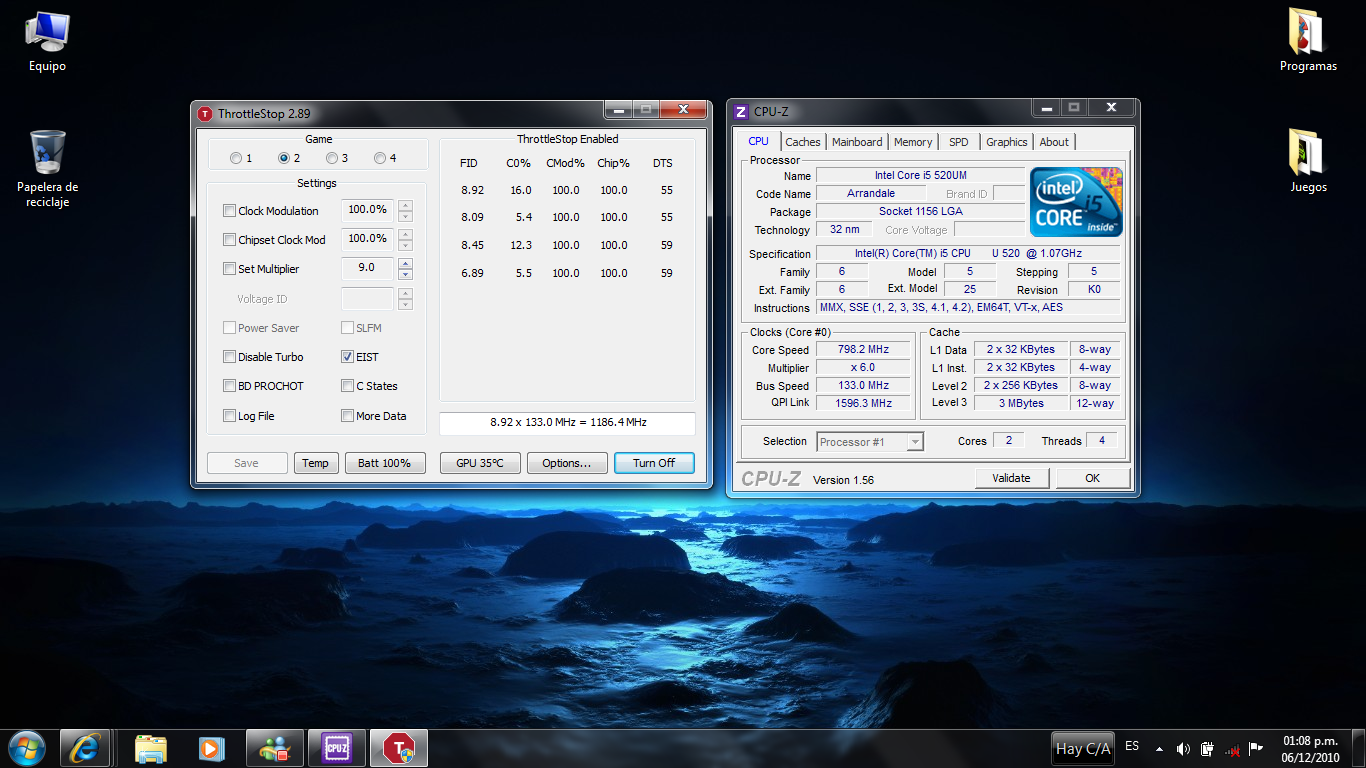Click OK in CPU-Z
This screenshot has width=1366, height=768.
pos(1092,478)
